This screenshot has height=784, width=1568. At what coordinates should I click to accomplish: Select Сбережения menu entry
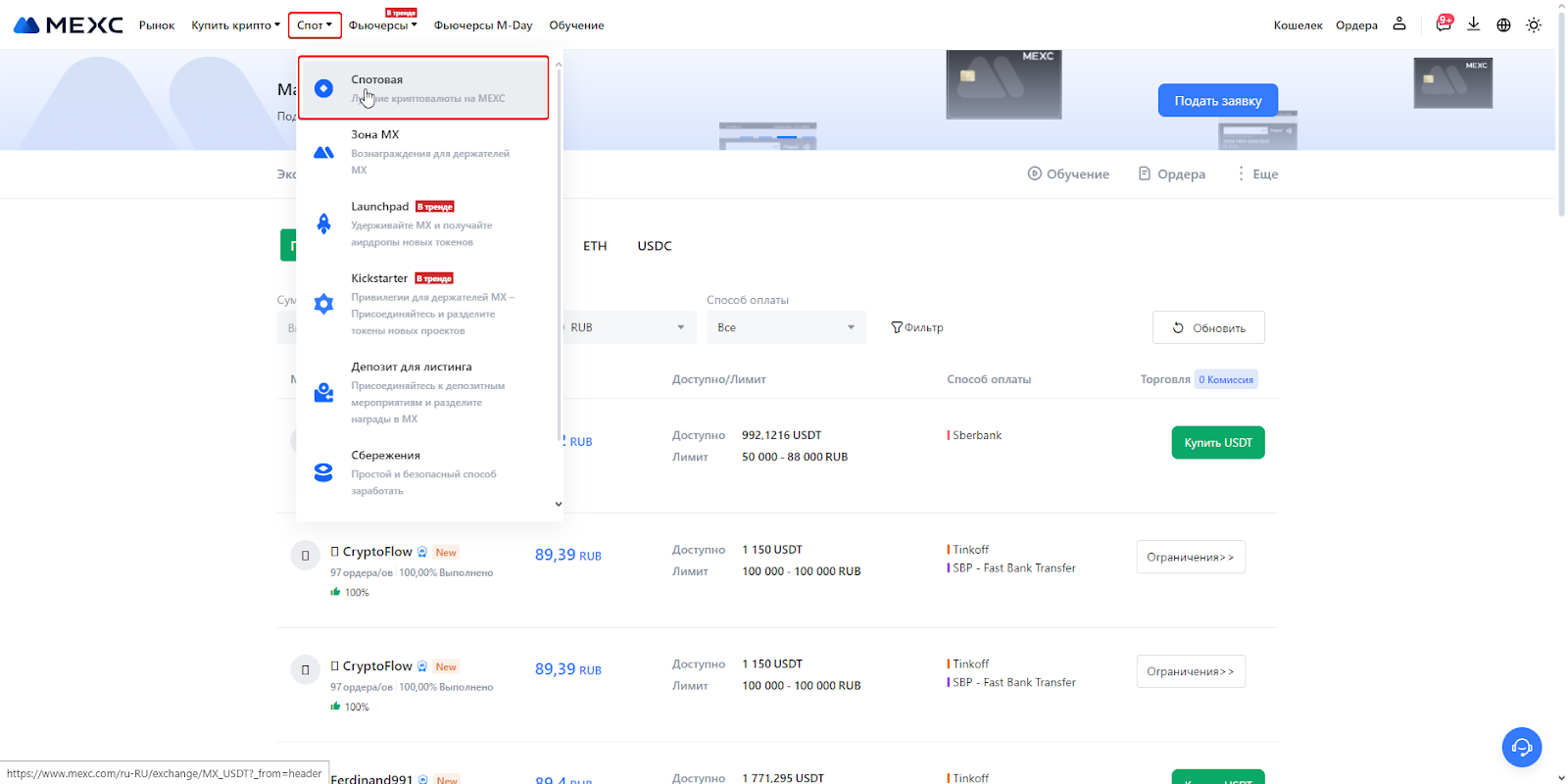(x=423, y=472)
